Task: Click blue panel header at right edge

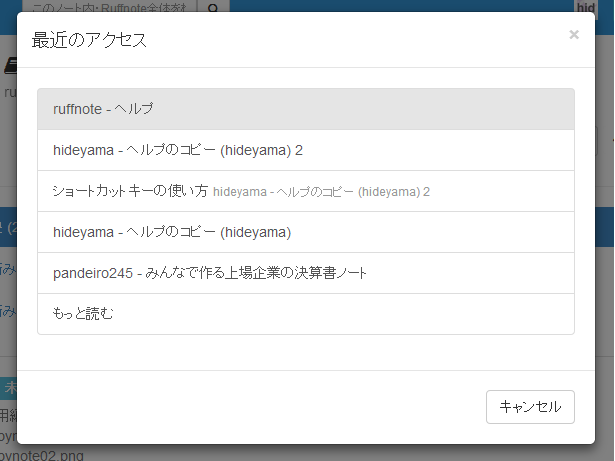Action: click(x=605, y=228)
